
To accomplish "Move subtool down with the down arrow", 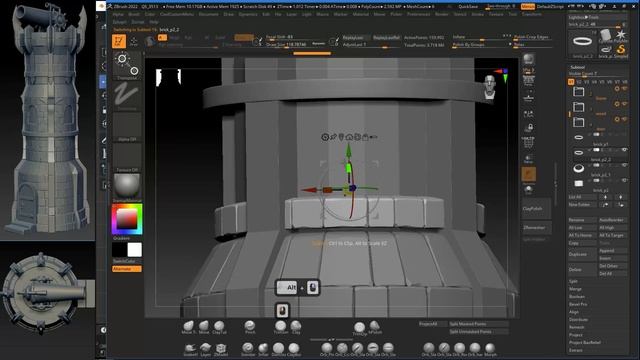I will (x=621, y=197).
